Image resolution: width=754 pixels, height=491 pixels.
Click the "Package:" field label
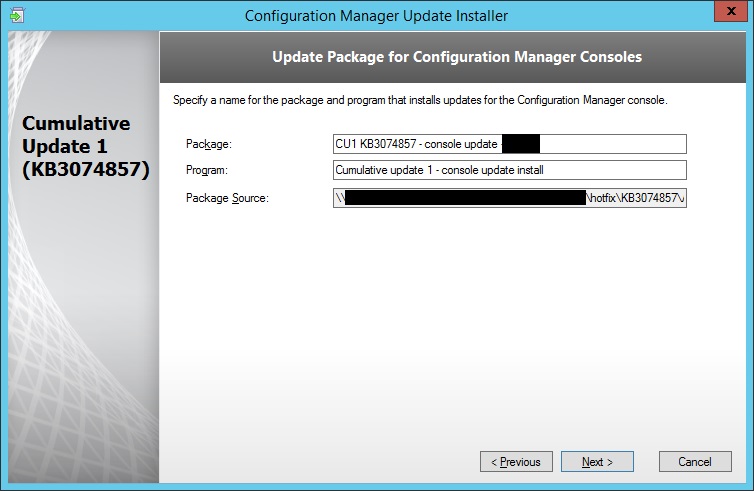tap(208, 145)
